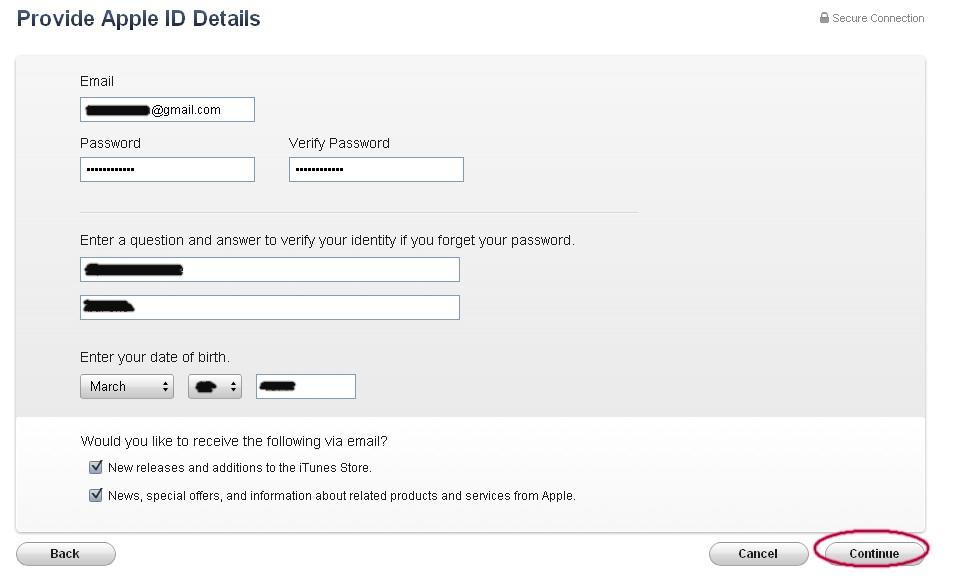Click into the Password field
The width and height of the screenshot is (964, 588).
click(167, 169)
